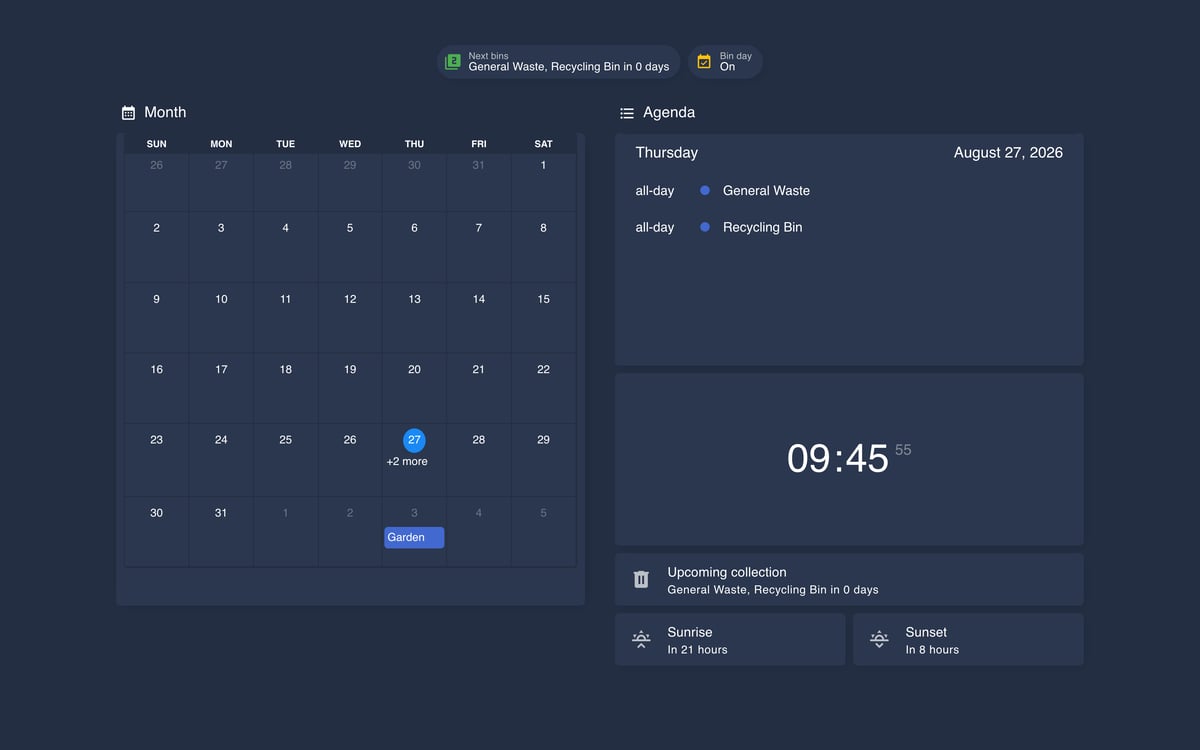Select day 19 in the calendar
This screenshot has height=750, width=1200.
click(x=350, y=369)
